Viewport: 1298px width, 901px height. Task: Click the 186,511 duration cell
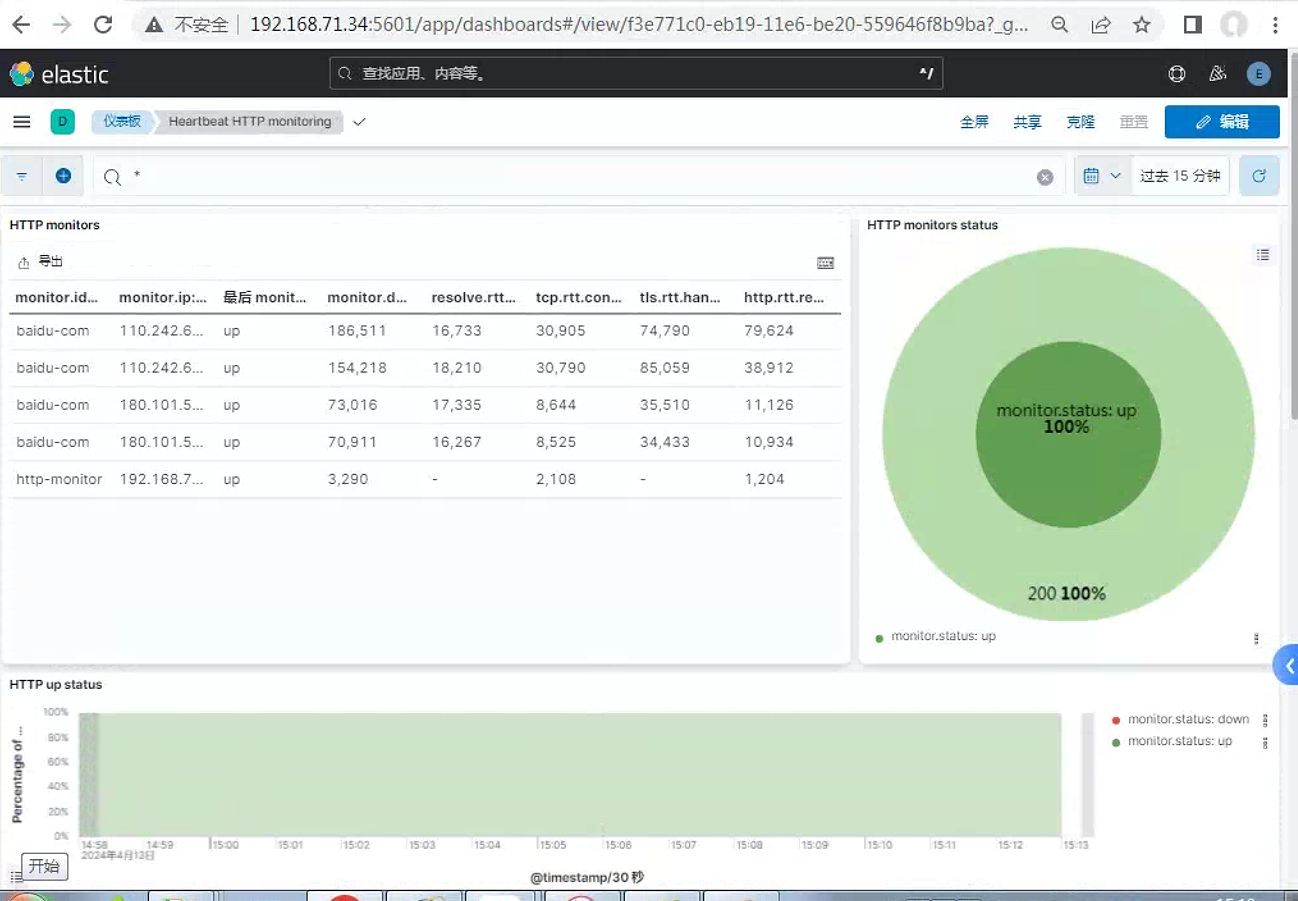coord(356,330)
